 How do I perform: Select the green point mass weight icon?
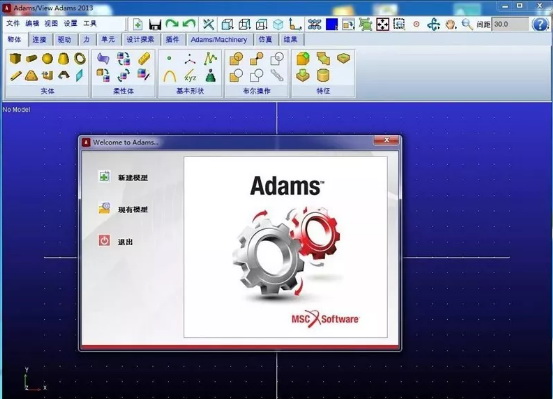point(211,75)
